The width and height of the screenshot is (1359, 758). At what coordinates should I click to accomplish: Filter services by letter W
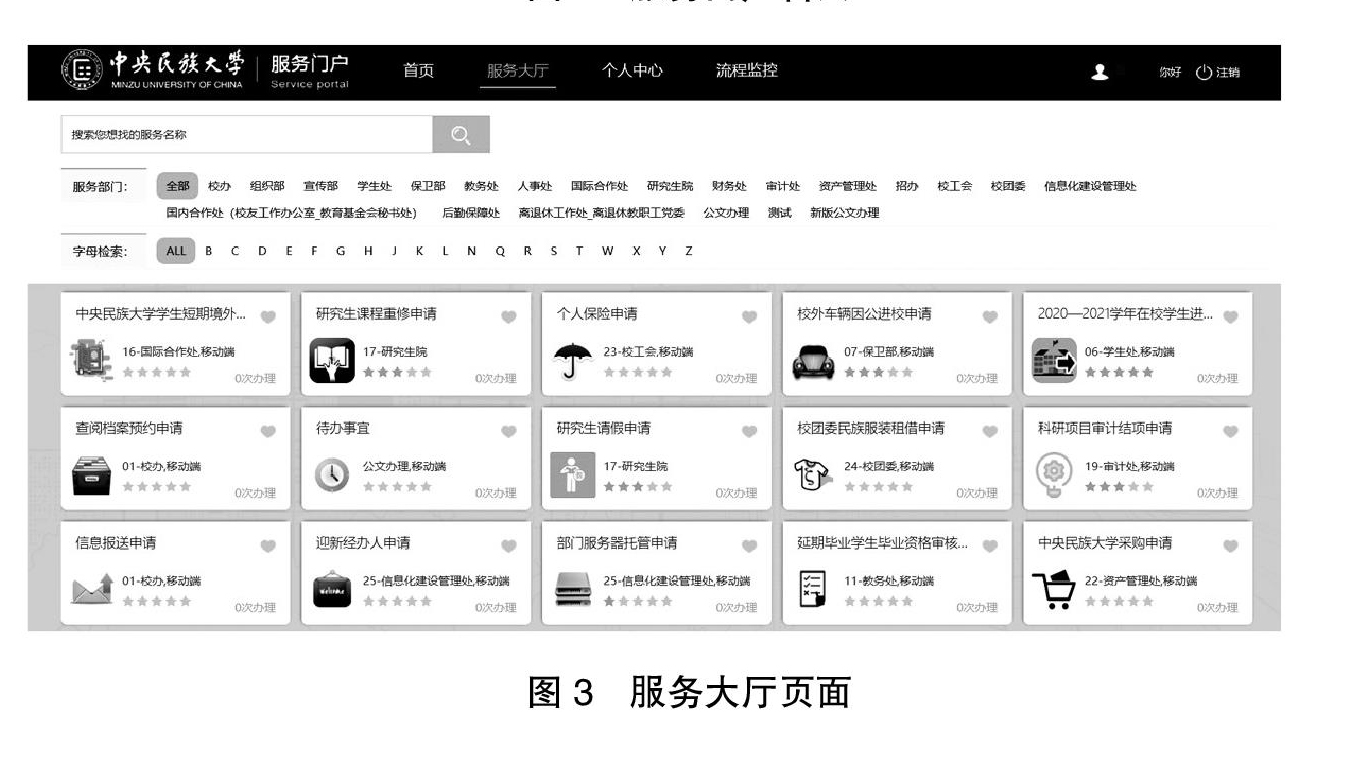pyautogui.click(x=607, y=251)
